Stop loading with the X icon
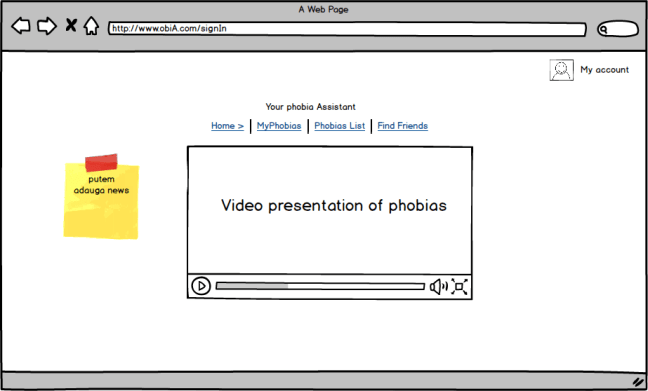Image resolution: width=648 pixels, height=391 pixels. tap(71, 26)
